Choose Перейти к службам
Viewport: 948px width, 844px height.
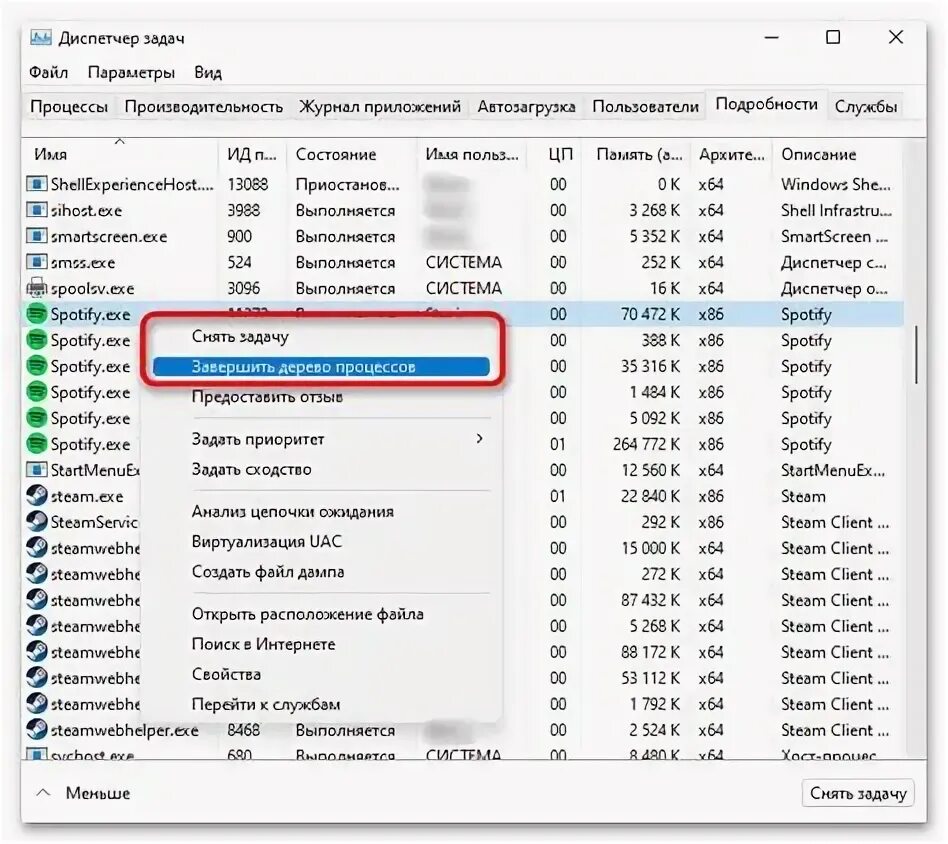tap(322, 704)
